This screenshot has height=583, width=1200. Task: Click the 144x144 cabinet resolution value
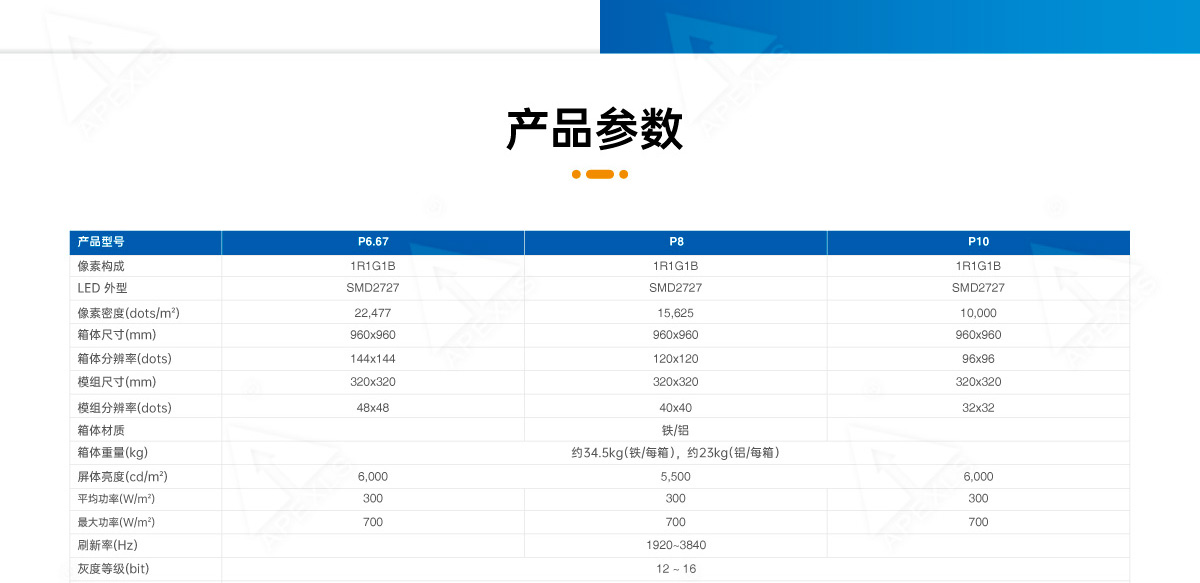click(373, 359)
